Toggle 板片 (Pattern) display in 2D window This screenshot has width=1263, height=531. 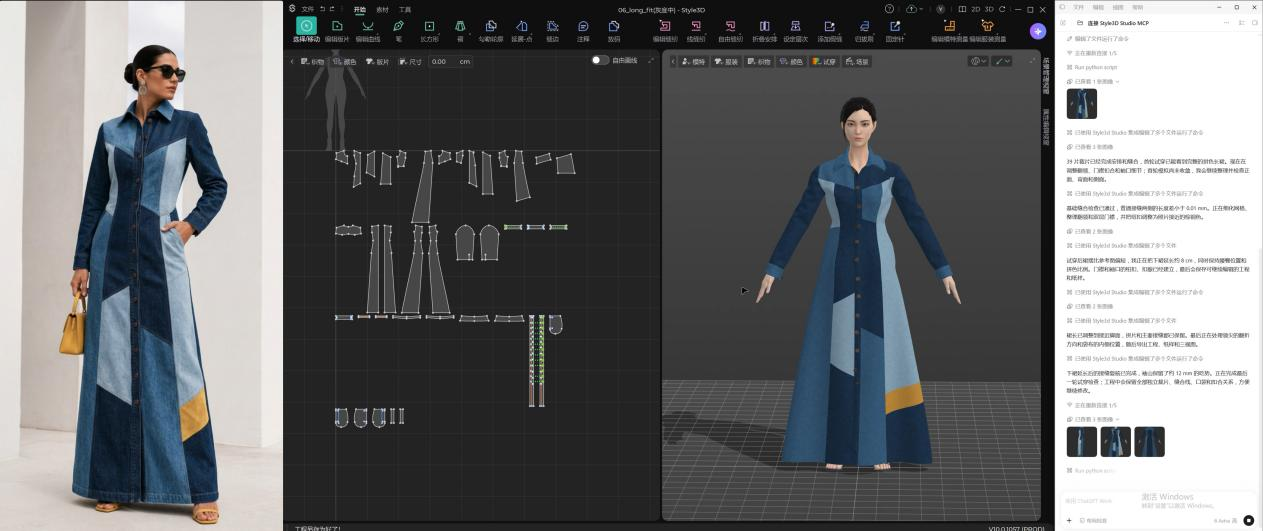377,61
